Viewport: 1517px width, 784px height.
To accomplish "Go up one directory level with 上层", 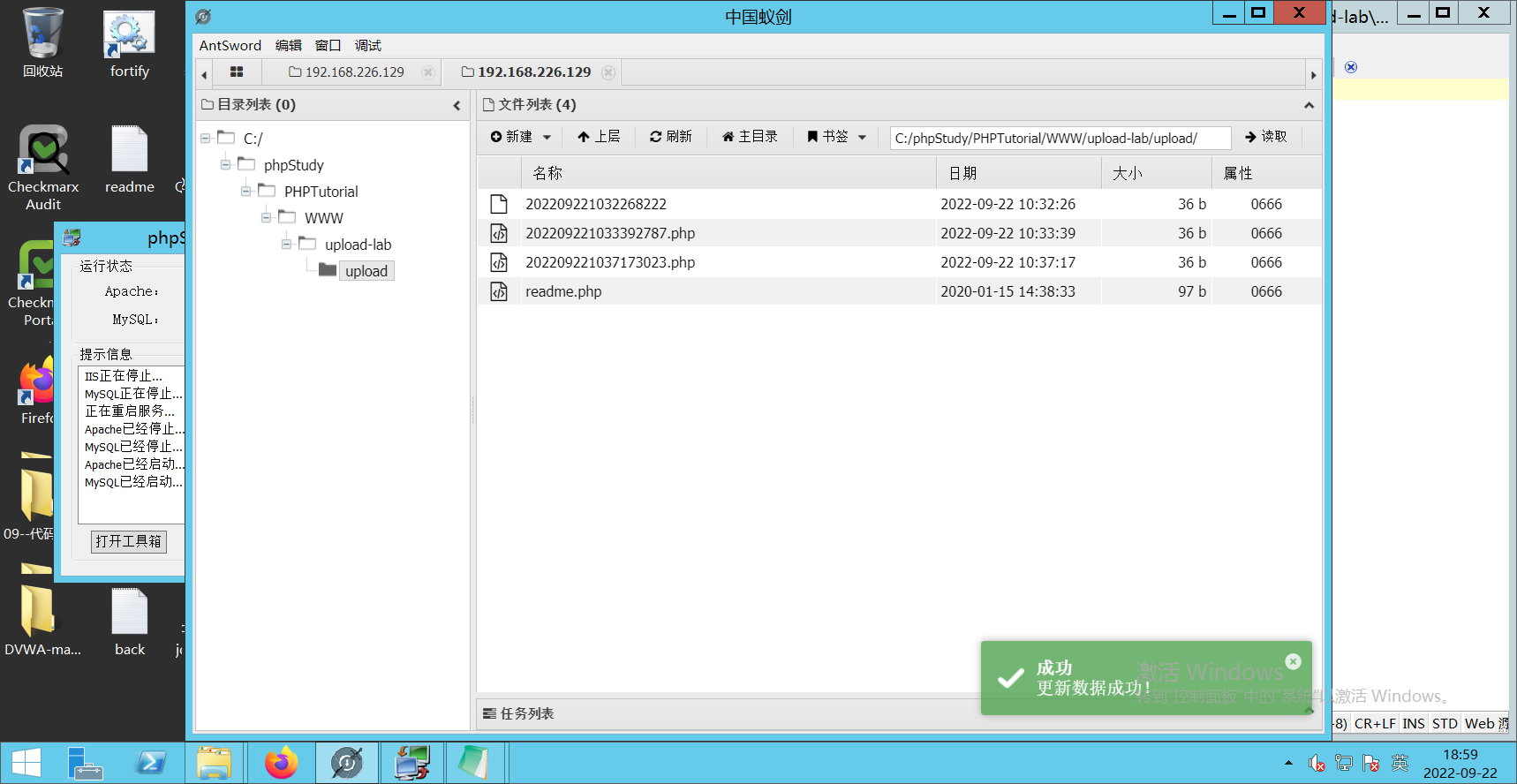I will (599, 137).
